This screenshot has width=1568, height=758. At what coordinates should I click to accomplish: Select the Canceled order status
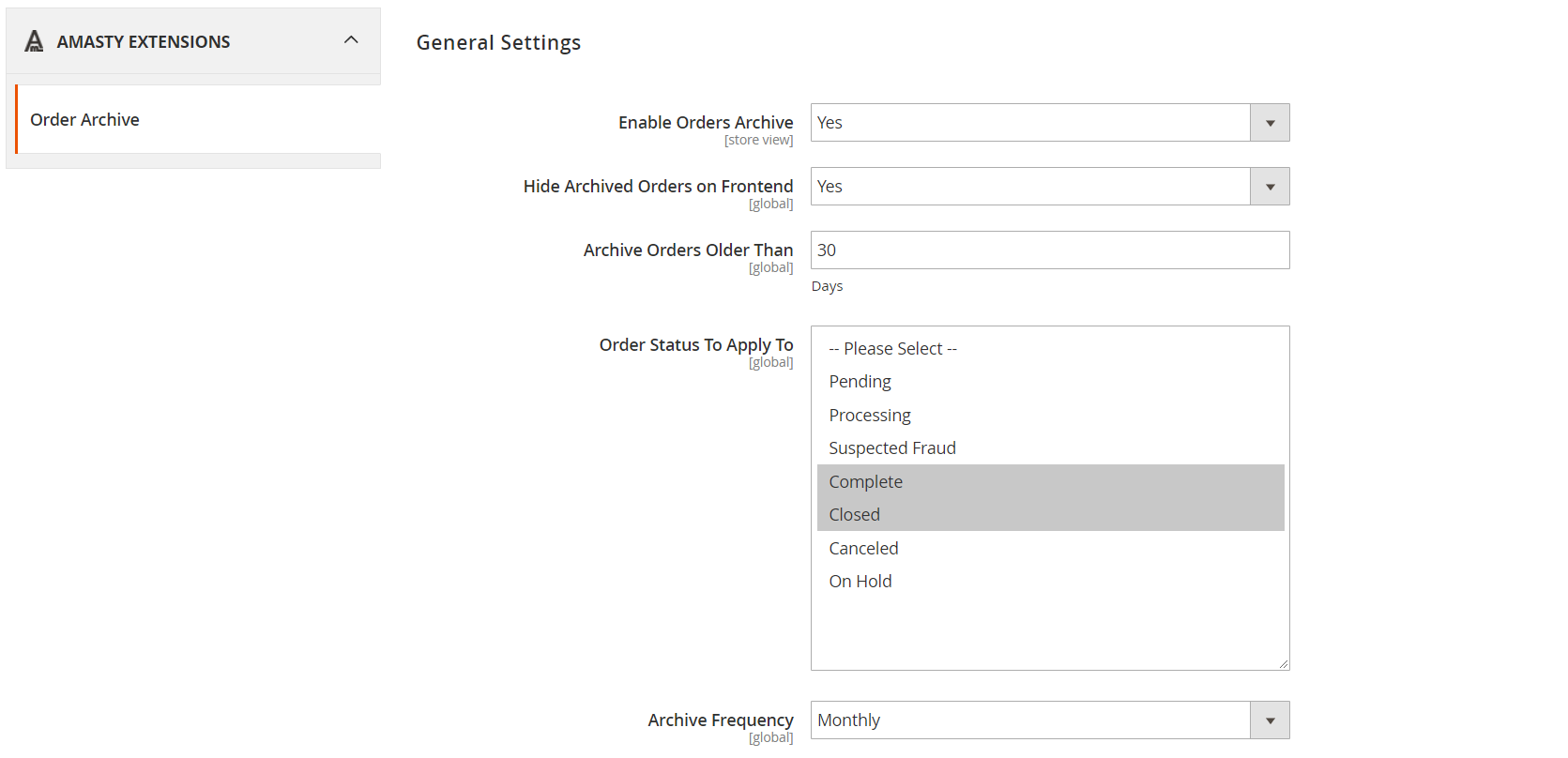[1050, 549]
